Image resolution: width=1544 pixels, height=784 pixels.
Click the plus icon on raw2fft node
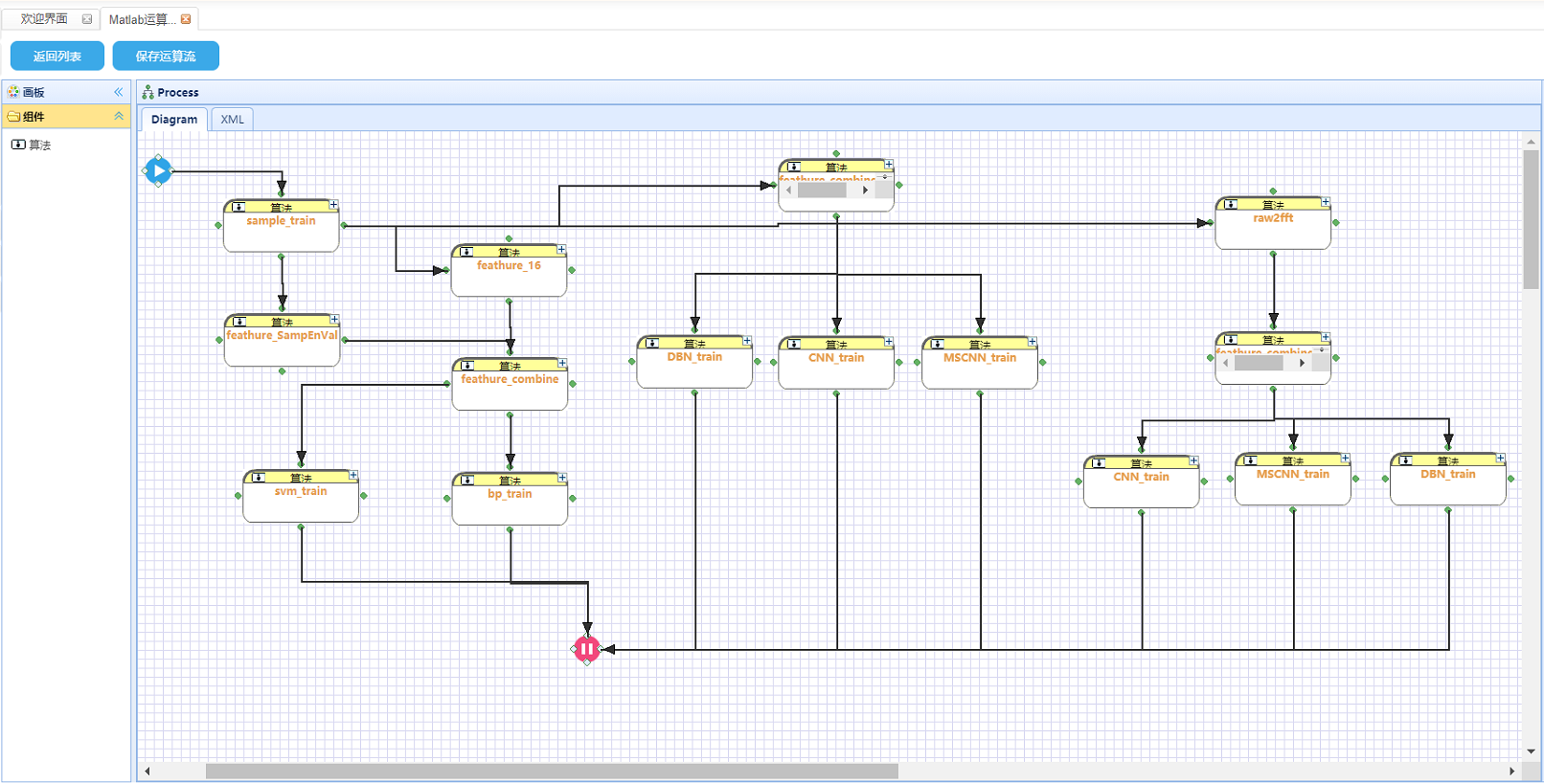click(1326, 202)
